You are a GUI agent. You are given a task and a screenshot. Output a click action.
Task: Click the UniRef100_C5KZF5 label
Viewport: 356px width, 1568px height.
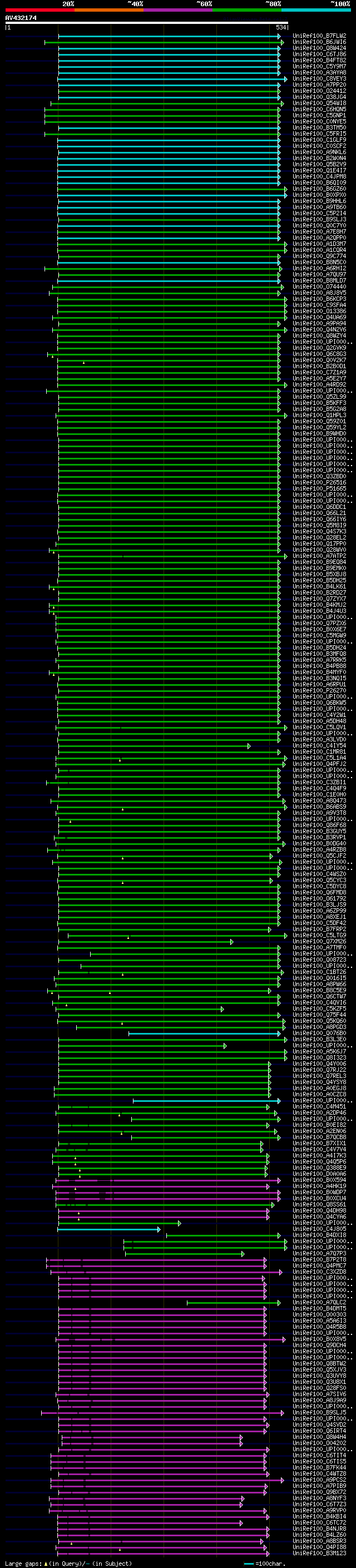tap(319, 1009)
